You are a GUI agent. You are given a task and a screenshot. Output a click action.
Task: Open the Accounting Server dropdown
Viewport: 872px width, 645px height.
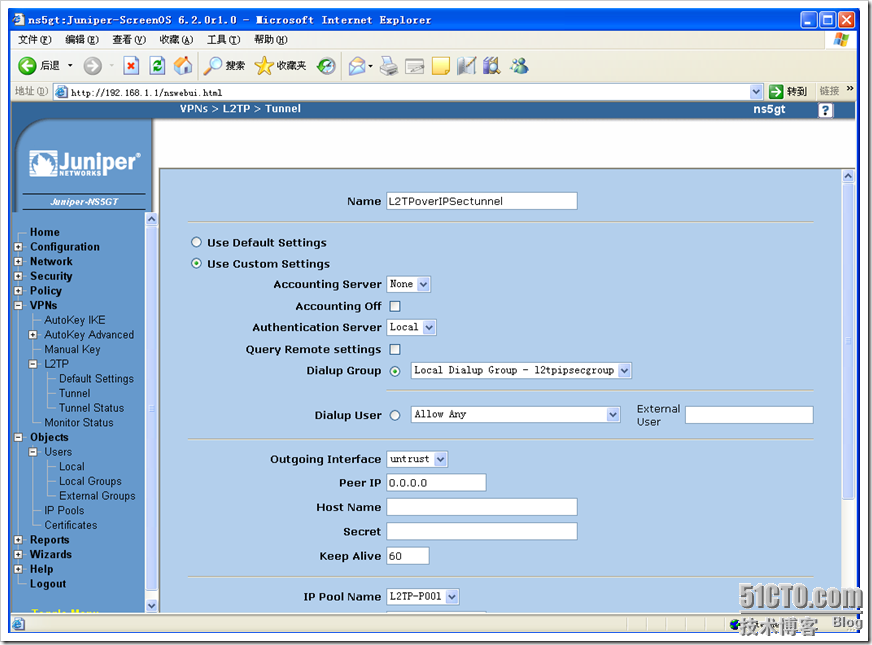[x=409, y=284]
